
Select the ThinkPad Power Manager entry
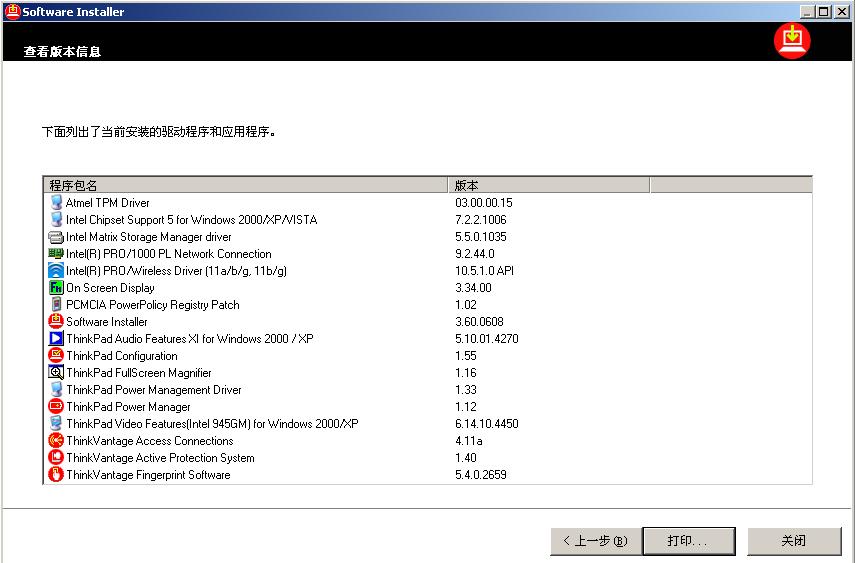[128, 406]
